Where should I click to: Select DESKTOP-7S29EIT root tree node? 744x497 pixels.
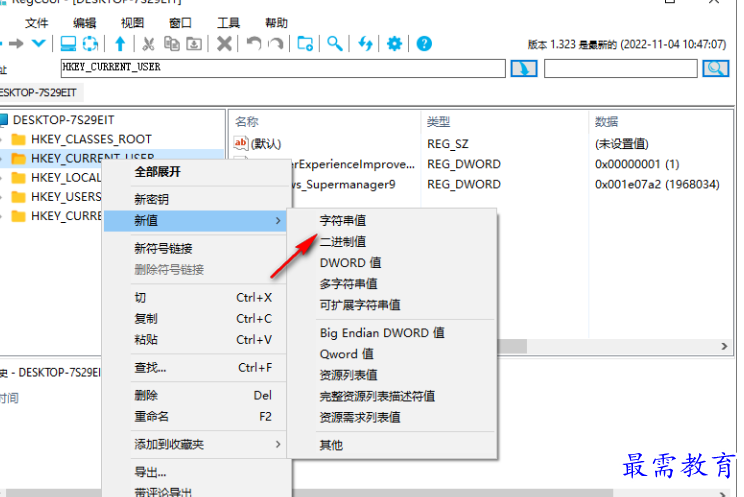[64, 120]
